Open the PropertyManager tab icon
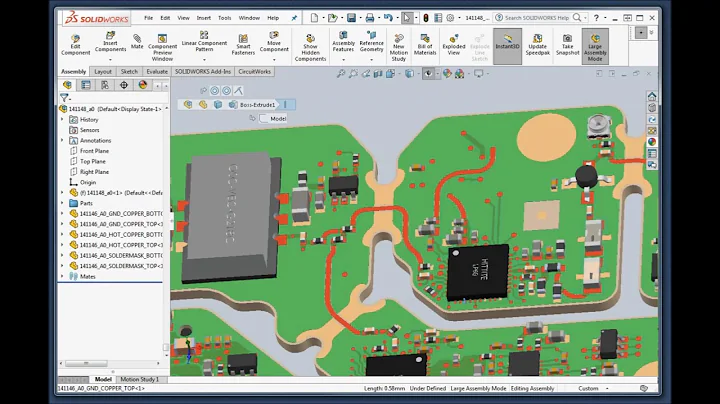 86,85
